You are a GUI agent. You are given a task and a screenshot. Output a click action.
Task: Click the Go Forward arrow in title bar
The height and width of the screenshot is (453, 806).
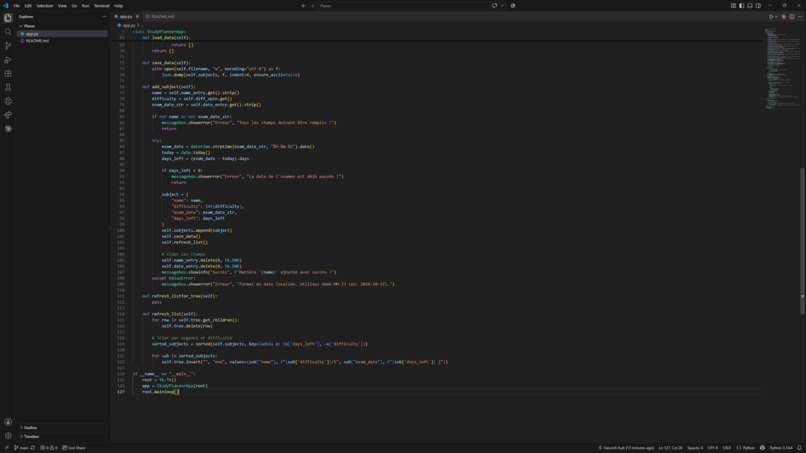click(312, 6)
